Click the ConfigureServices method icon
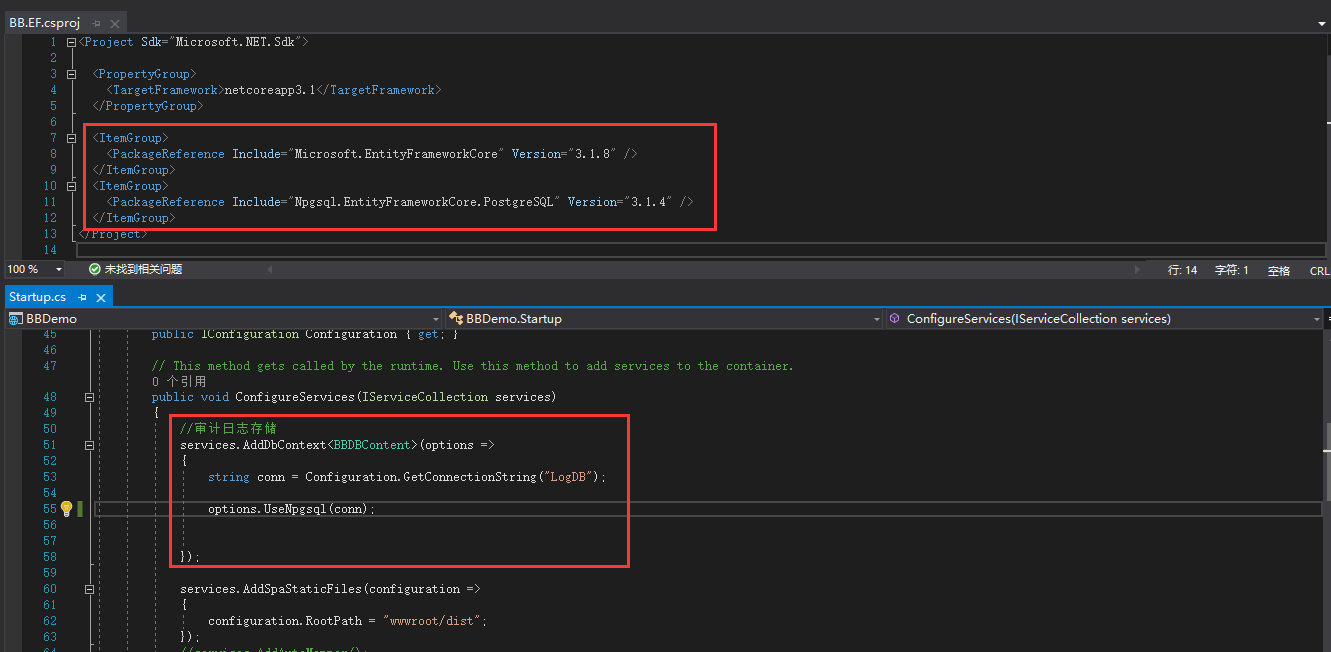 894,319
